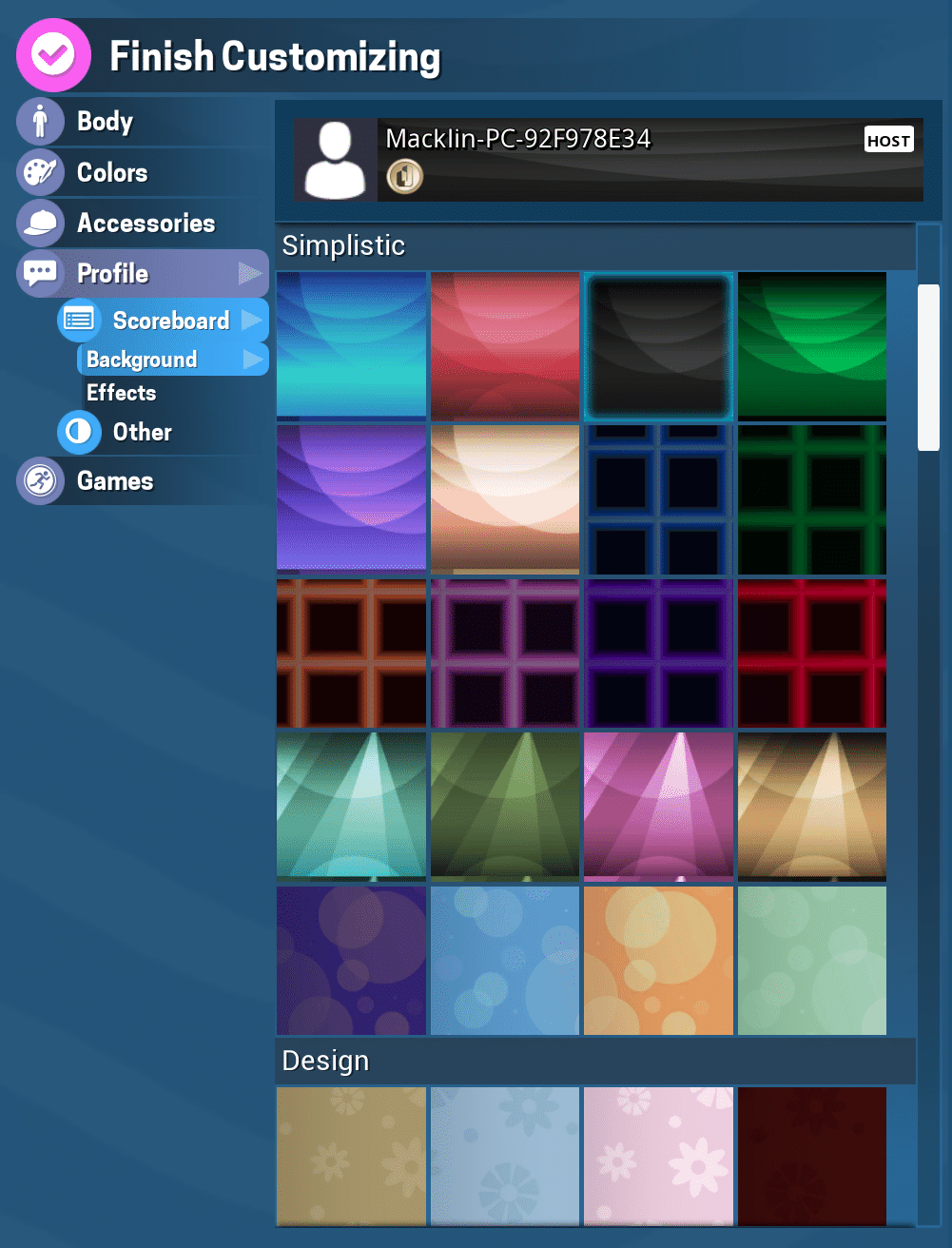Pick the purple wave background

pyautogui.click(x=352, y=500)
